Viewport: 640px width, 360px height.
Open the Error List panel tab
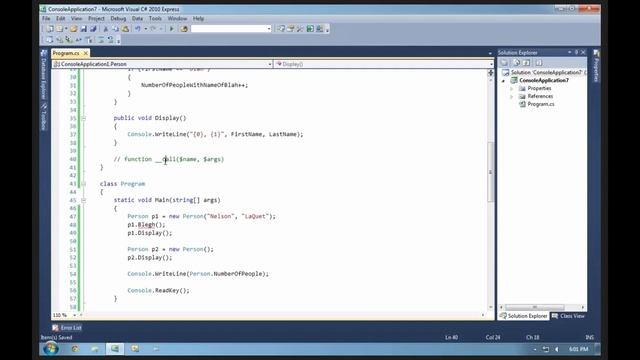tap(67, 328)
